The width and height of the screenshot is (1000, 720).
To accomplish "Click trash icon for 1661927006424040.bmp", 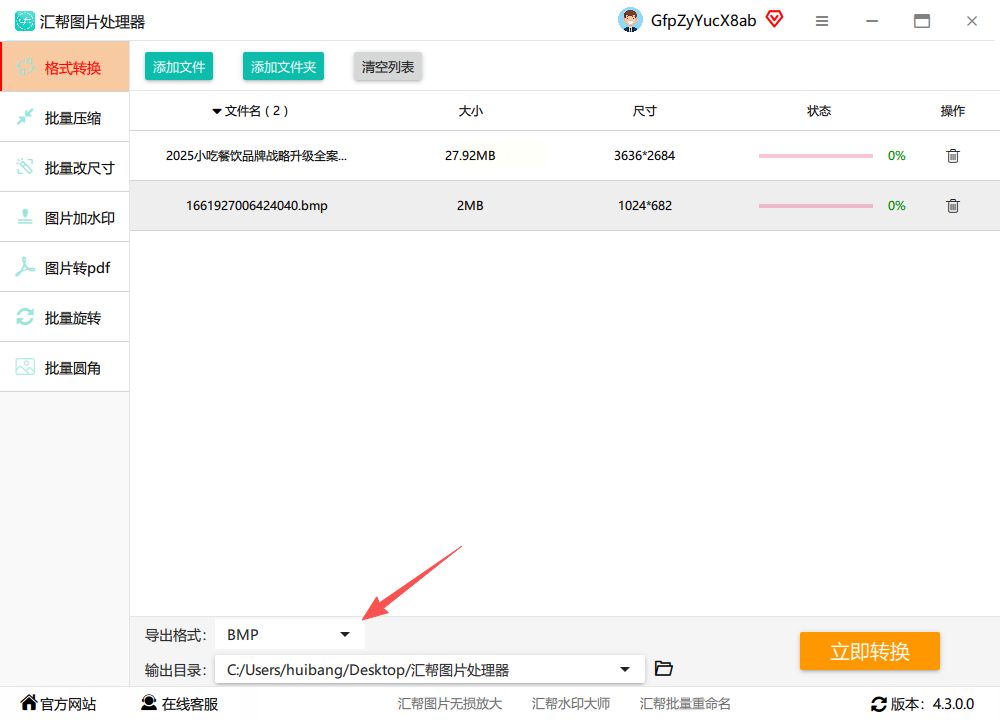I will tap(953, 205).
